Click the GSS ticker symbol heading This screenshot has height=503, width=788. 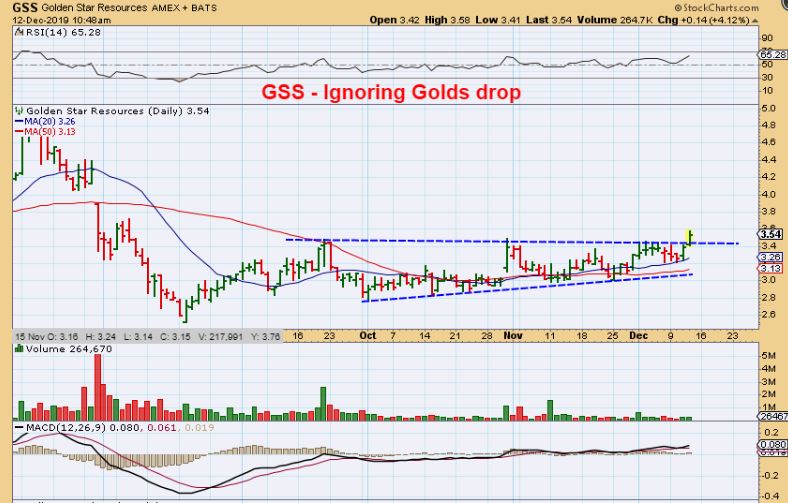click(25, 8)
